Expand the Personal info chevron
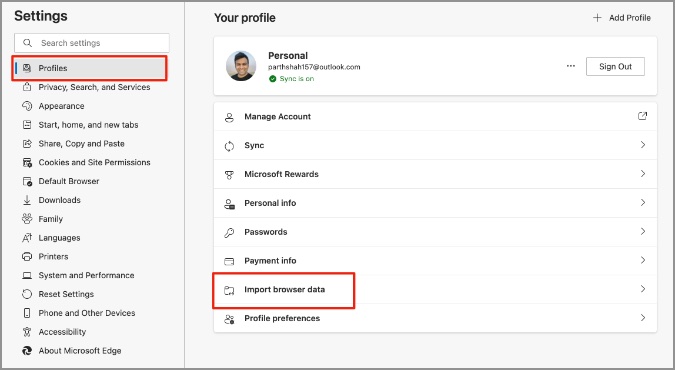This screenshot has height=370, width=675. (643, 202)
